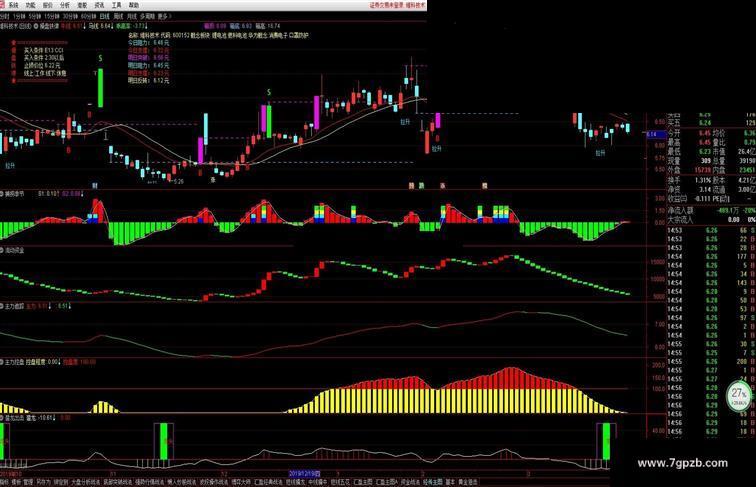Screen dimensions: 756x487
Task: Select the 黄金狙击 indicator tab
Action: tap(467, 482)
